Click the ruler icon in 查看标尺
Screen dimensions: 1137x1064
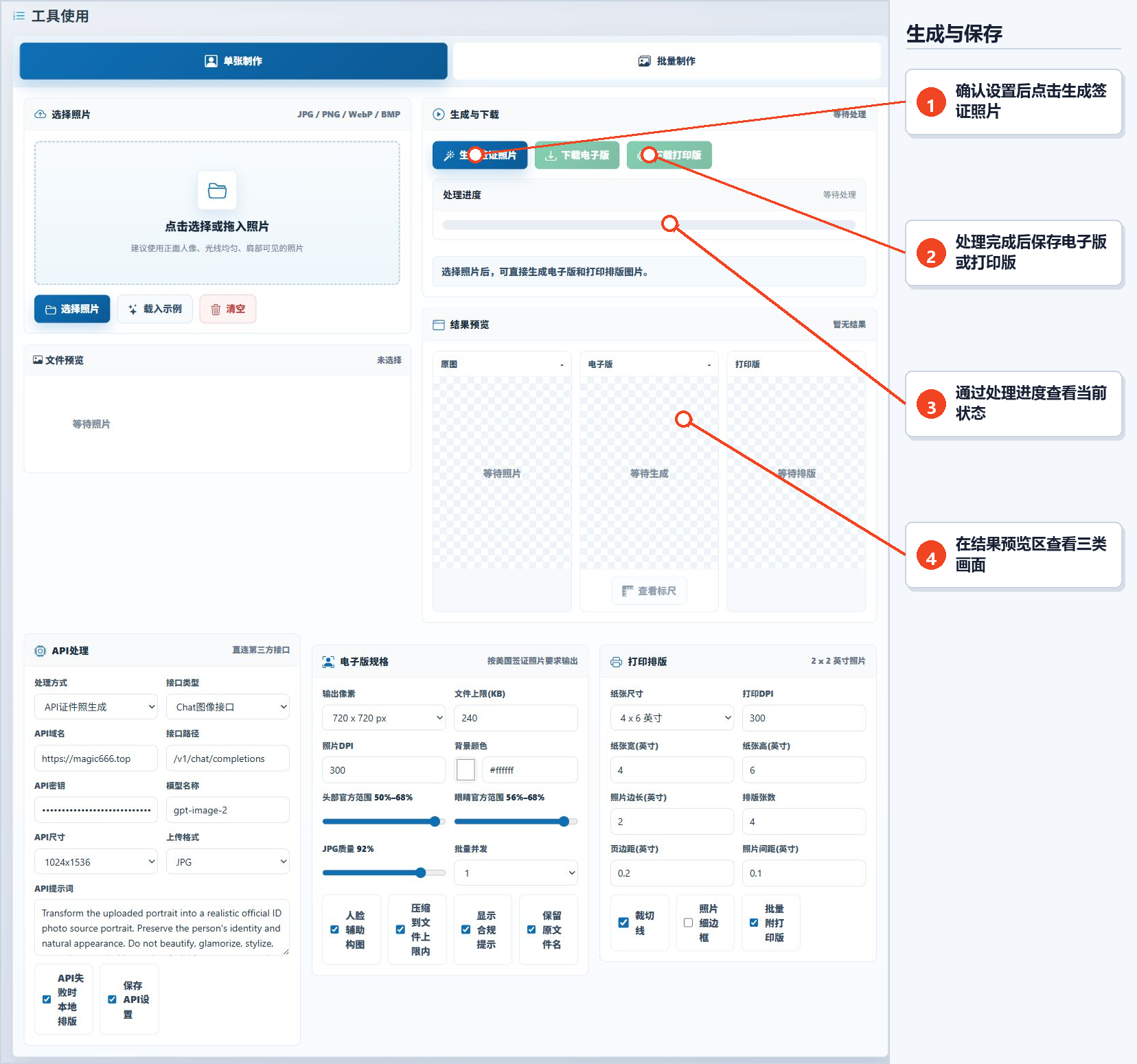click(x=628, y=591)
